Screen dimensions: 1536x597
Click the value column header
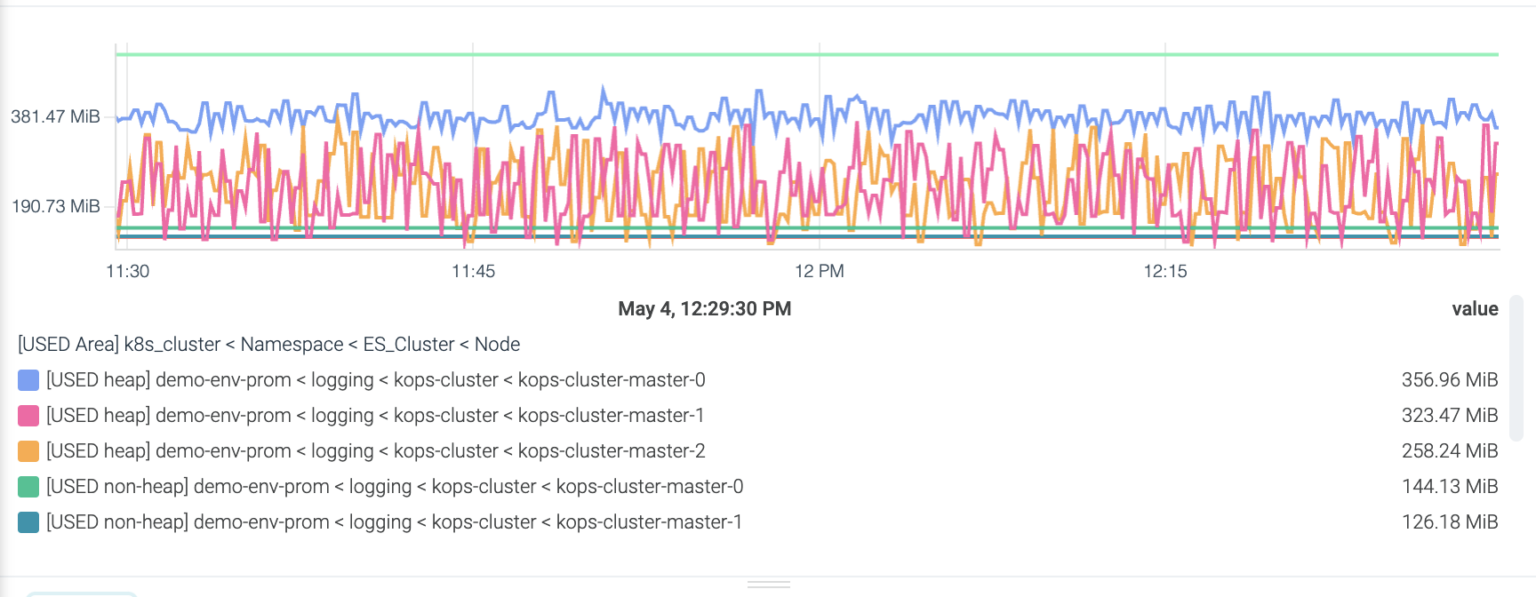point(1477,308)
